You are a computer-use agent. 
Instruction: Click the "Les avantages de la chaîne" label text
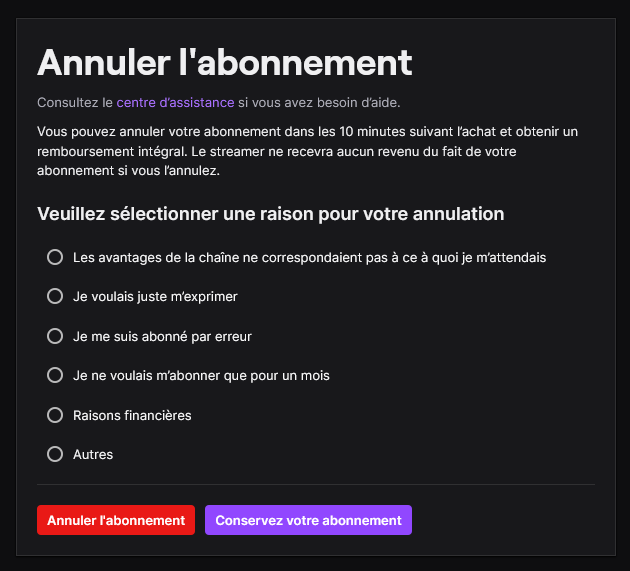(x=309, y=257)
